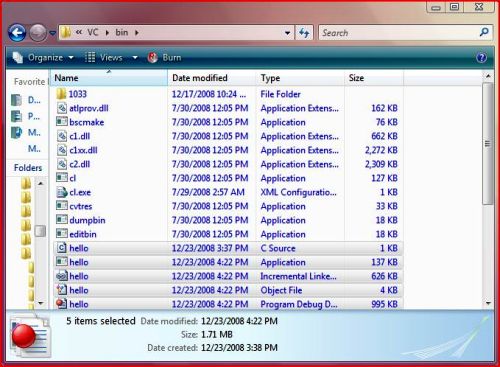The image size is (500, 367).
Task: Select the hello Incremental Linker file icon
Action: click(62, 276)
